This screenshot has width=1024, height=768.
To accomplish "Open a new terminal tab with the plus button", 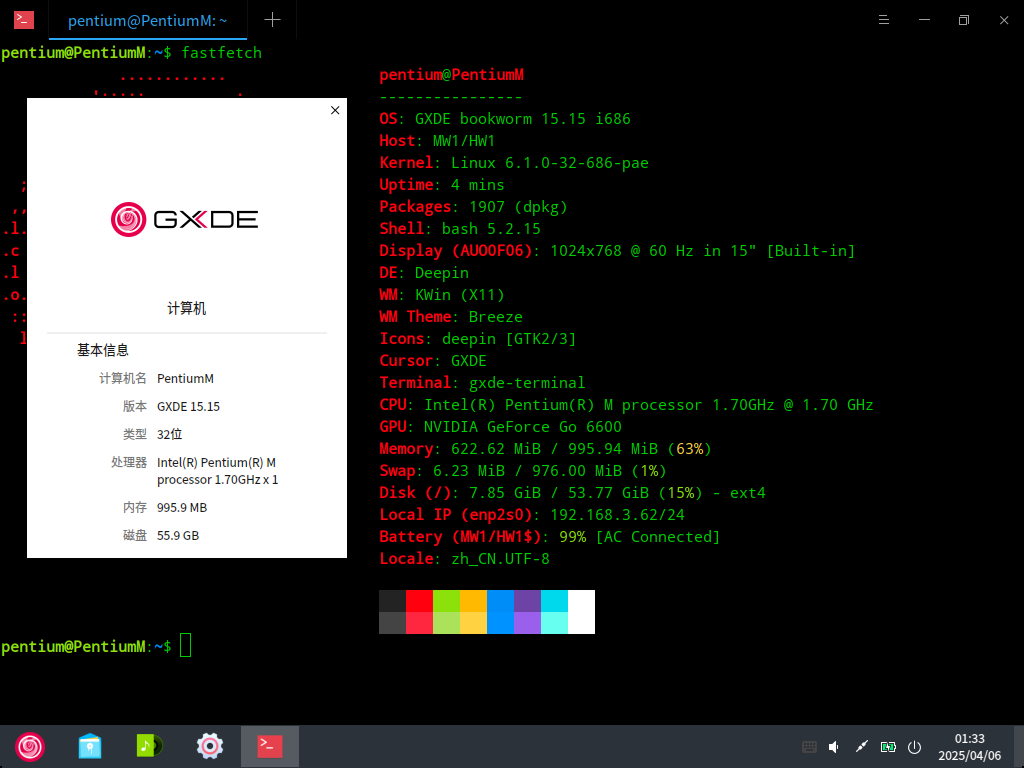I will tap(272, 20).
